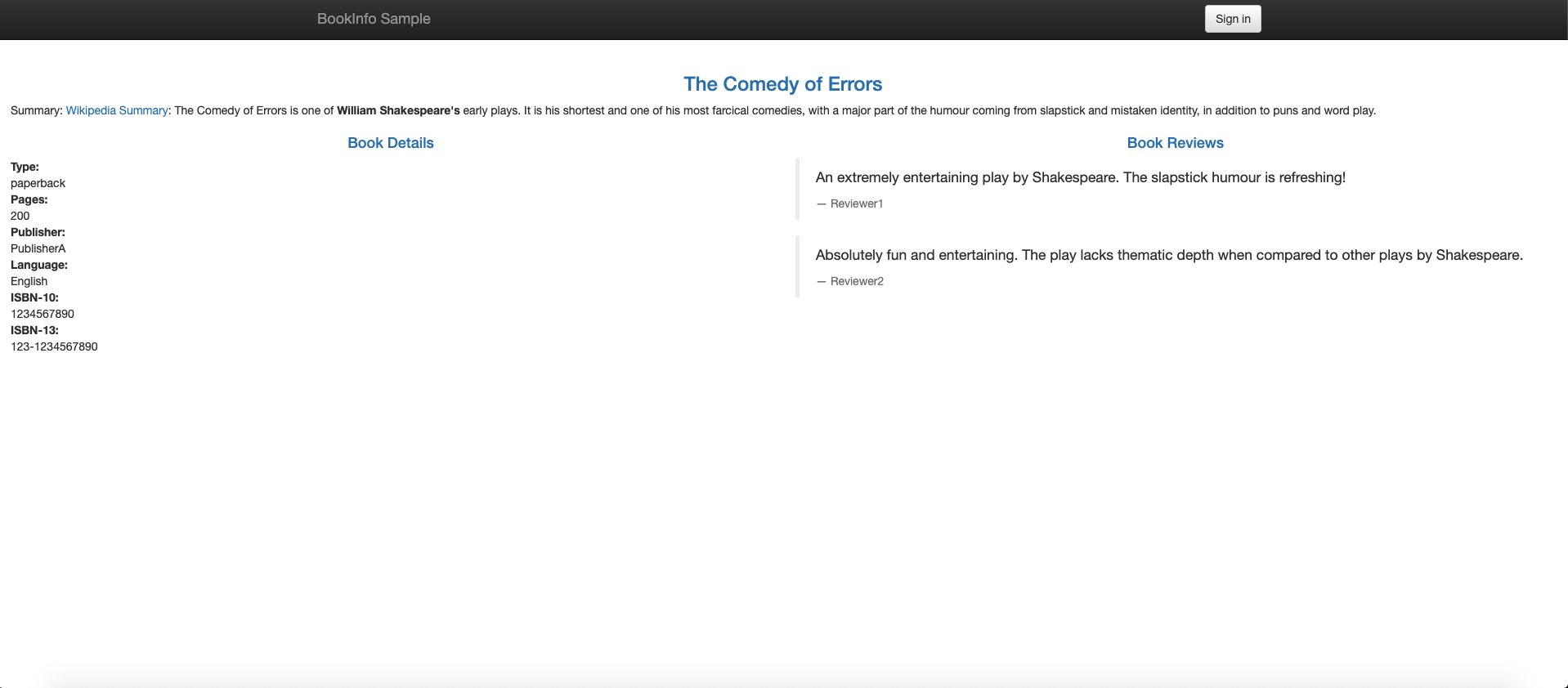Click the Reviewer2 attribution
This screenshot has height=688, width=1568.
(x=856, y=281)
